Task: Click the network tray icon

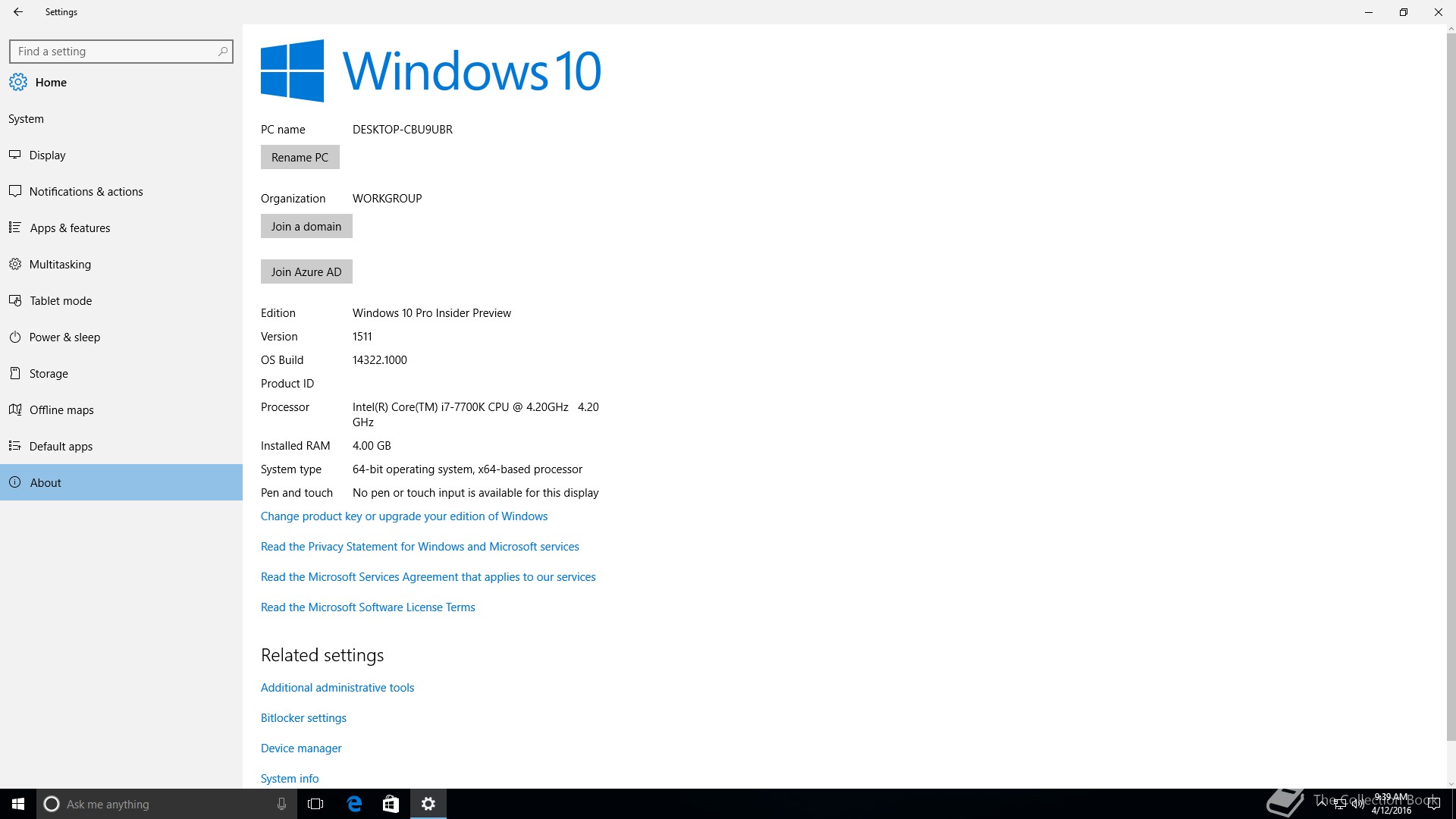Action: 1340,804
